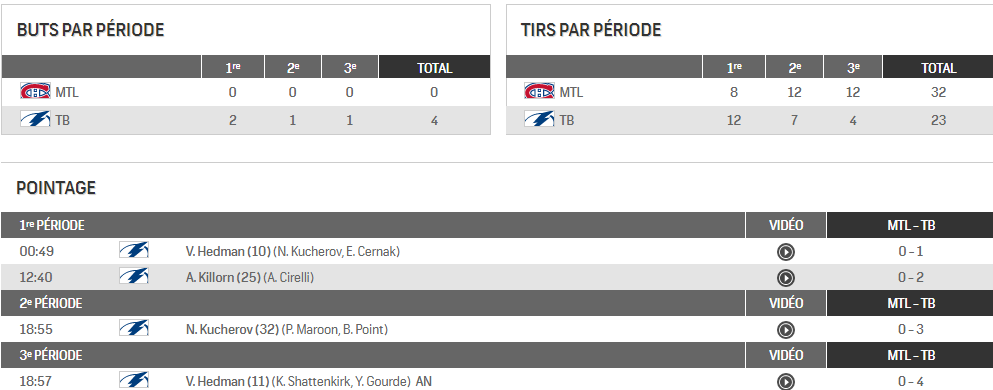The image size is (993, 390).
Task: Click the Canadiens logo in shots table
Action: tap(539, 92)
